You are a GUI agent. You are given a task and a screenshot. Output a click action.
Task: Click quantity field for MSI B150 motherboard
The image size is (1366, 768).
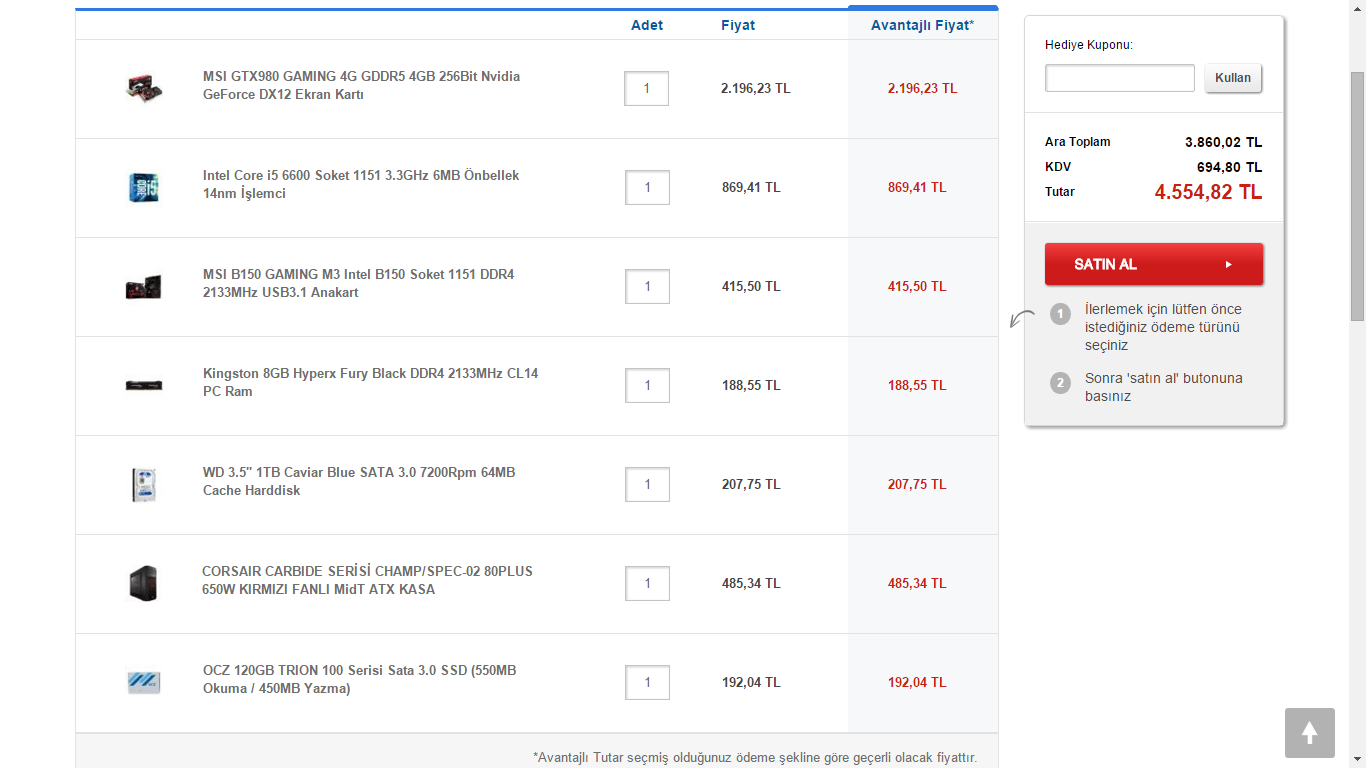[x=647, y=286]
